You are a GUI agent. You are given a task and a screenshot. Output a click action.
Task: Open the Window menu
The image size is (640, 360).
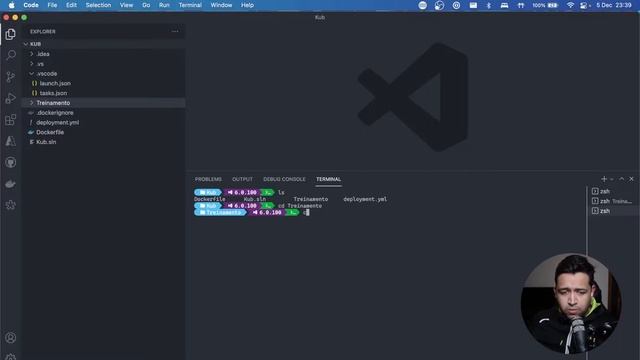221,5
